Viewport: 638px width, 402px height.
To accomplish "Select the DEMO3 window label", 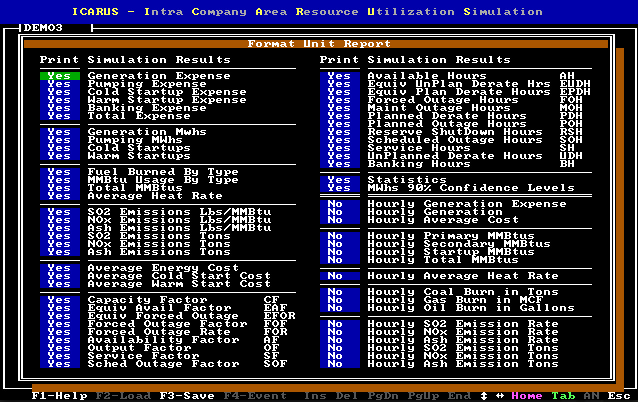I will [43, 28].
